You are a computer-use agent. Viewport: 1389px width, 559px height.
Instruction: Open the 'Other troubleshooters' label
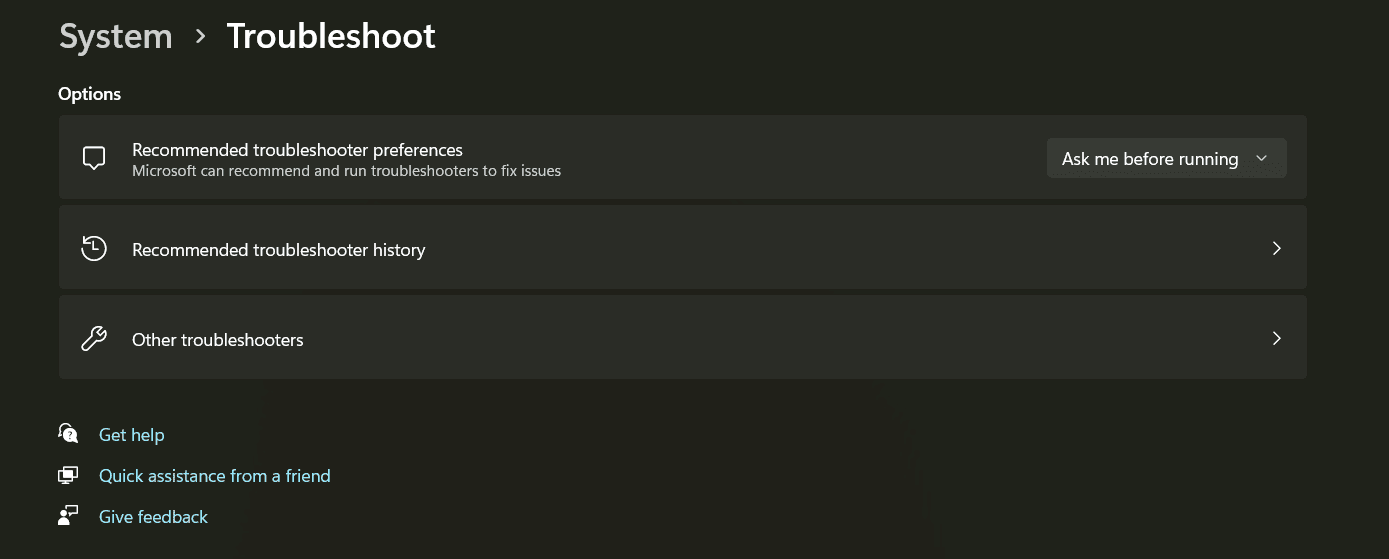point(218,340)
